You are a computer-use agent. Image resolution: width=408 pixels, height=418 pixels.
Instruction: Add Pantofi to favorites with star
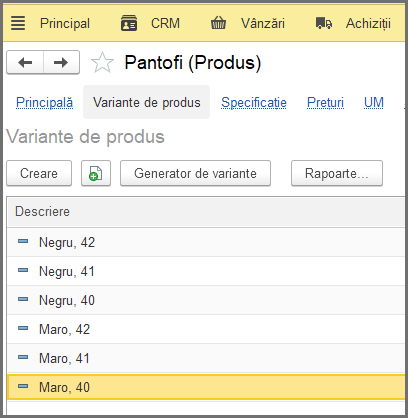point(102,63)
